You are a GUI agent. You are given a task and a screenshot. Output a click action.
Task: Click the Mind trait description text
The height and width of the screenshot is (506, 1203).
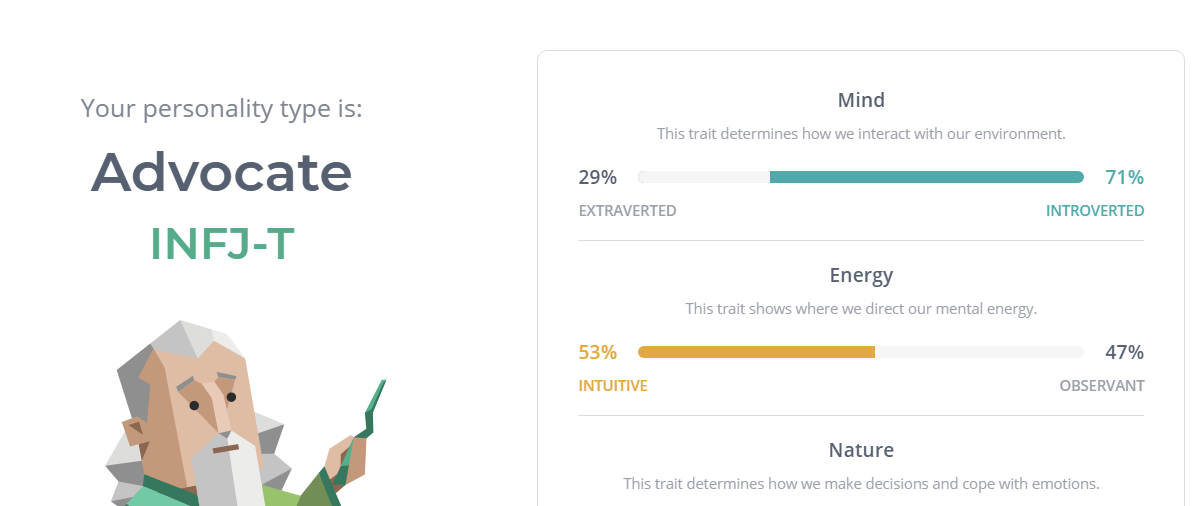861,133
